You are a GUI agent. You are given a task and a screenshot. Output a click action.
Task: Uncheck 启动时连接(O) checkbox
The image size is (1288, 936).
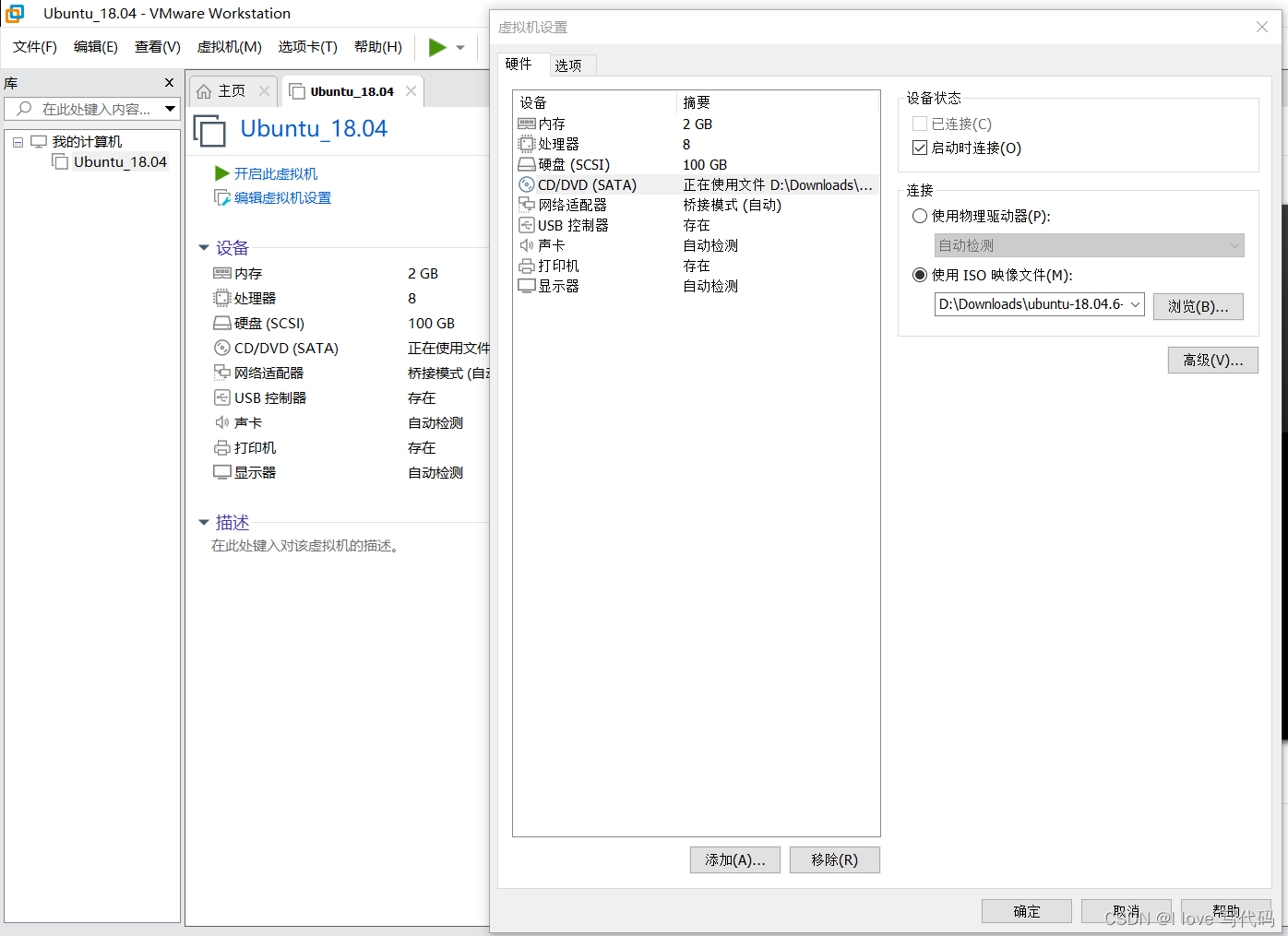tap(920, 148)
